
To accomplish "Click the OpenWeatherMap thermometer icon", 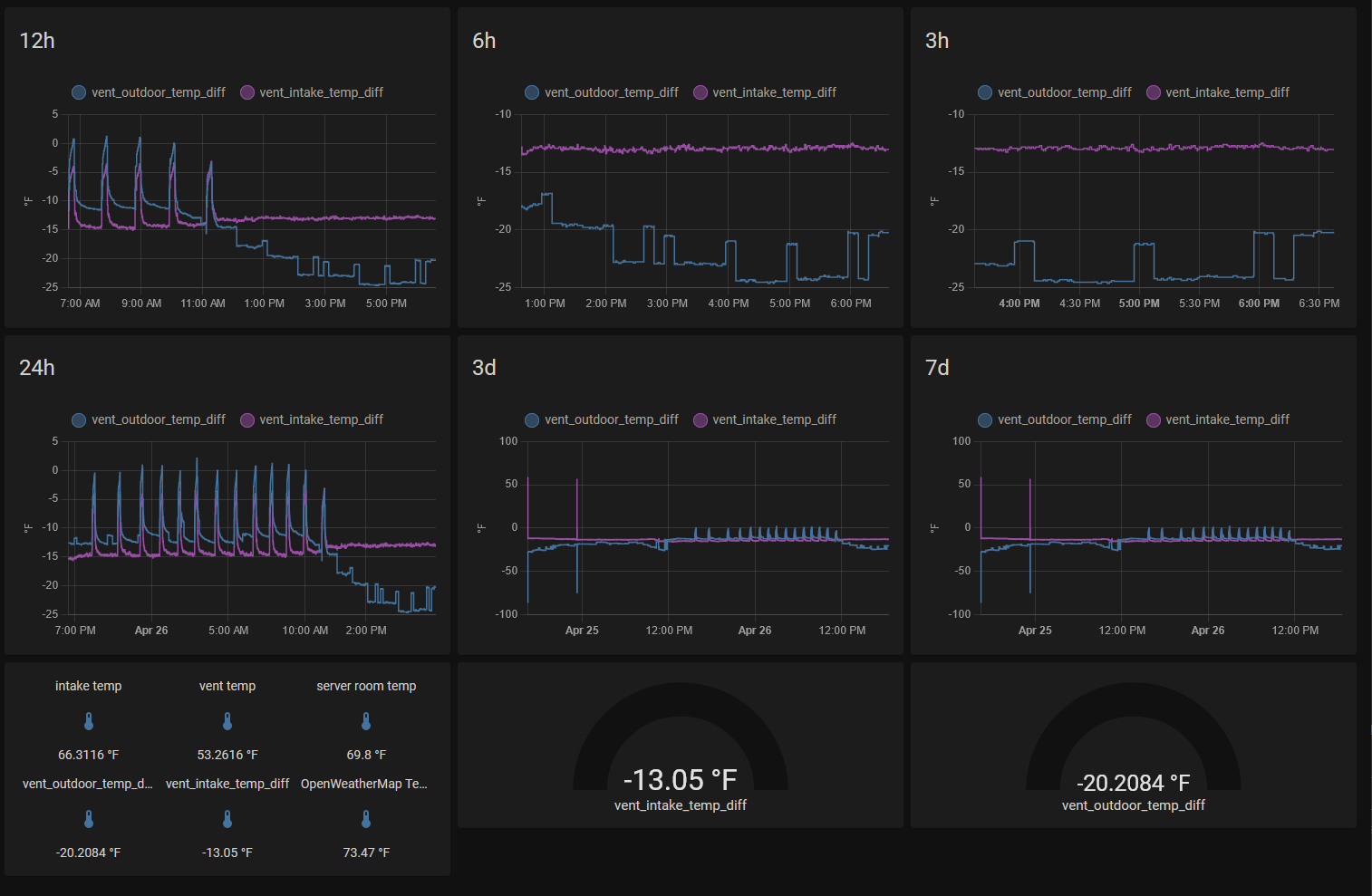I will click(365, 818).
